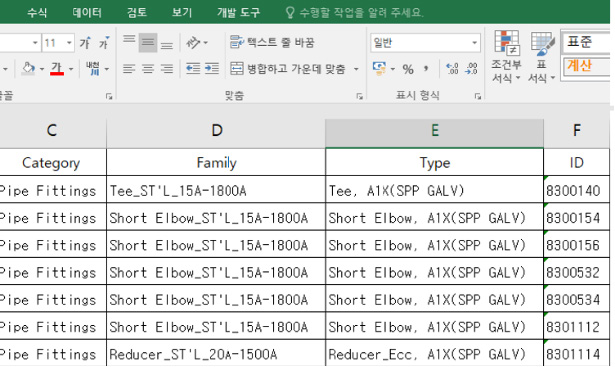Switch to the 개발 도구 tab
Image resolution: width=615 pixels, height=367 pixels.
[x=238, y=13]
